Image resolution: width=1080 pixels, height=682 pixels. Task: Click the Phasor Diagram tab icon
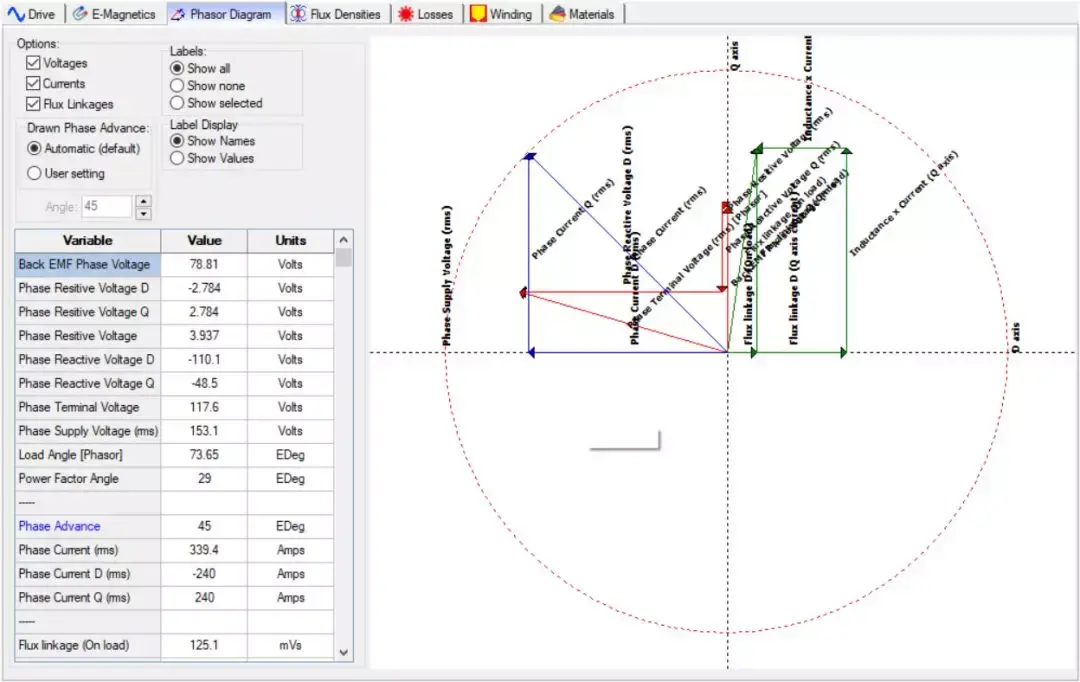178,14
